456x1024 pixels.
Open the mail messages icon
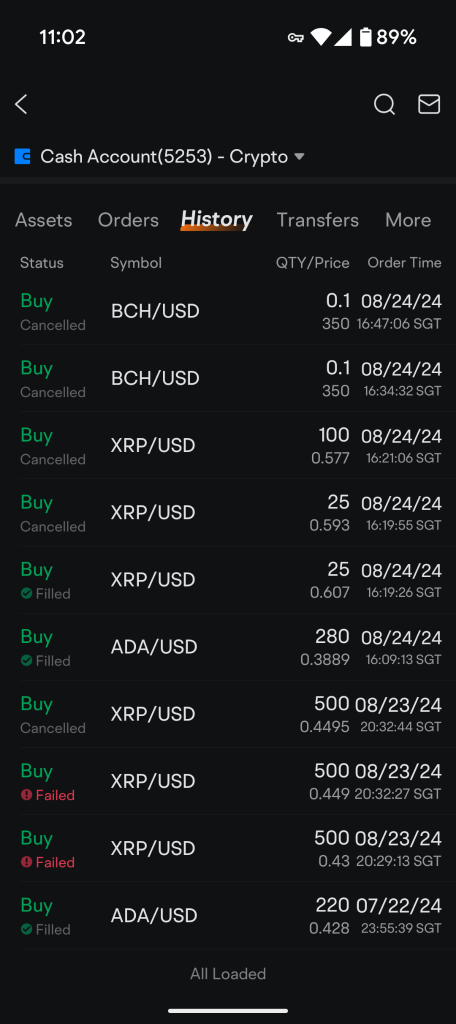click(429, 104)
